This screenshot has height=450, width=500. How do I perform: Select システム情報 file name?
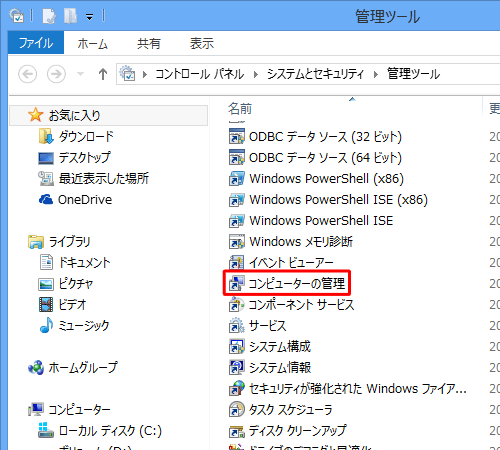280,368
